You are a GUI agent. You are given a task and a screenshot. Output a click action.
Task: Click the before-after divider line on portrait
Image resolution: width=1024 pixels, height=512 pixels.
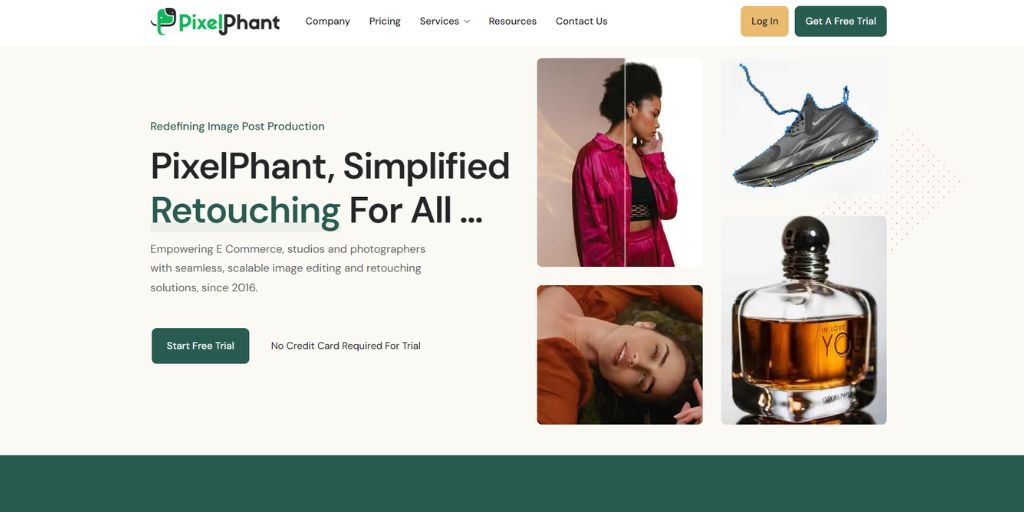pyautogui.click(x=625, y=162)
